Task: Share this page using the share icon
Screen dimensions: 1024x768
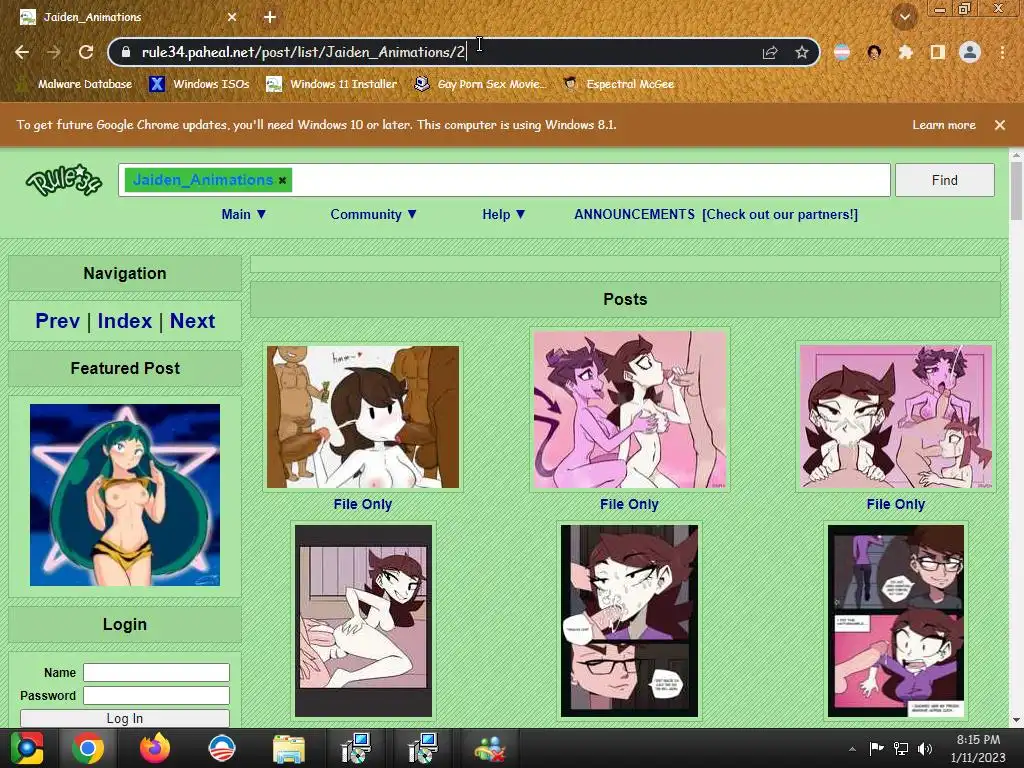Action: pyautogui.click(x=770, y=52)
